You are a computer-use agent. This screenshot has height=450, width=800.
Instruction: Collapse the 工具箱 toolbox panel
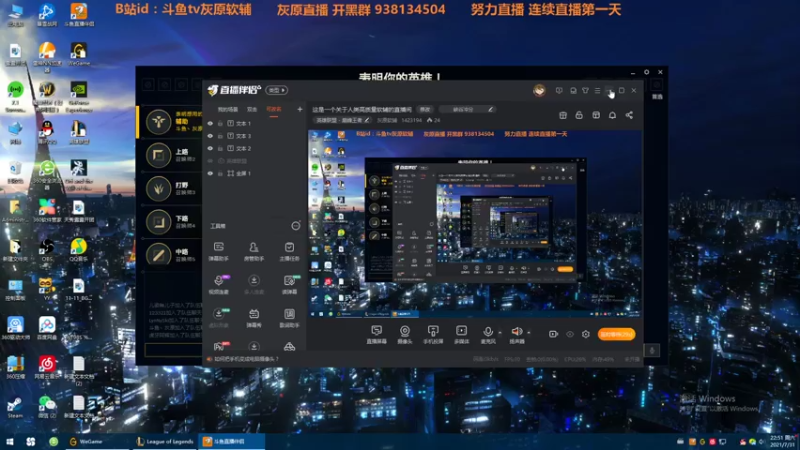coord(296,226)
